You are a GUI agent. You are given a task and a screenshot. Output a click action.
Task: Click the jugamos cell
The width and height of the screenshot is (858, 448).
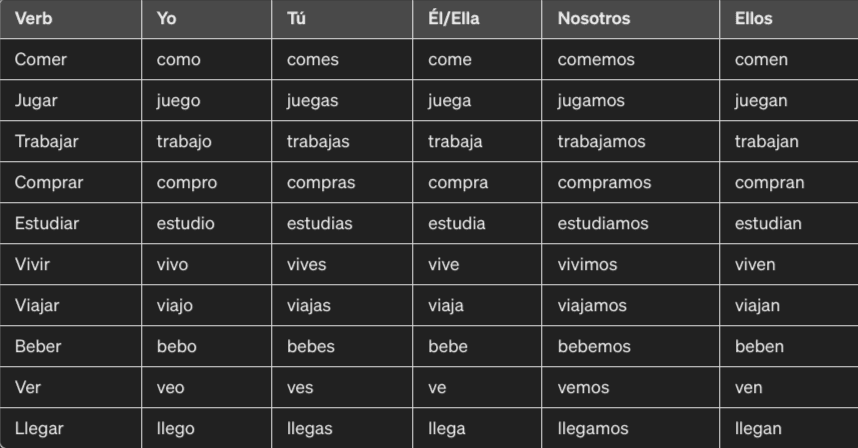pos(591,101)
